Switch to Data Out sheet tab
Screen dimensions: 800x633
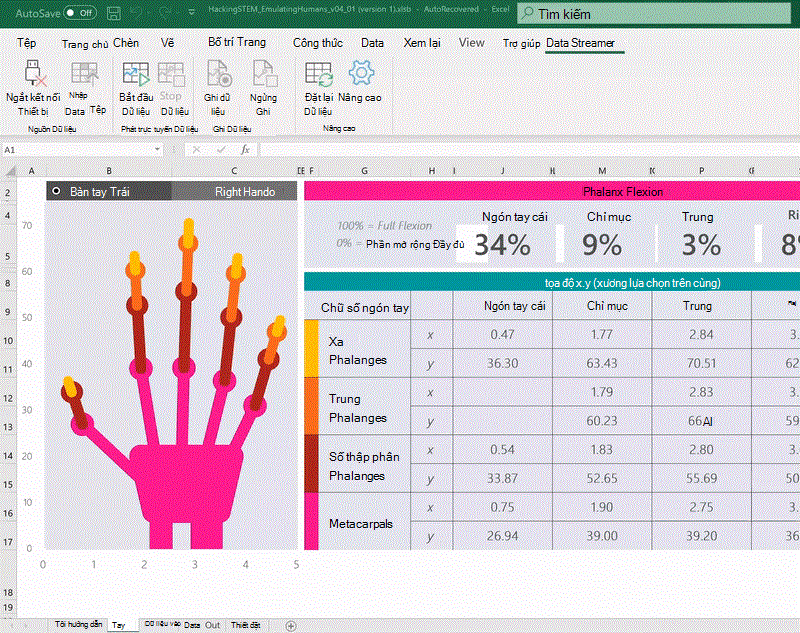point(202,625)
